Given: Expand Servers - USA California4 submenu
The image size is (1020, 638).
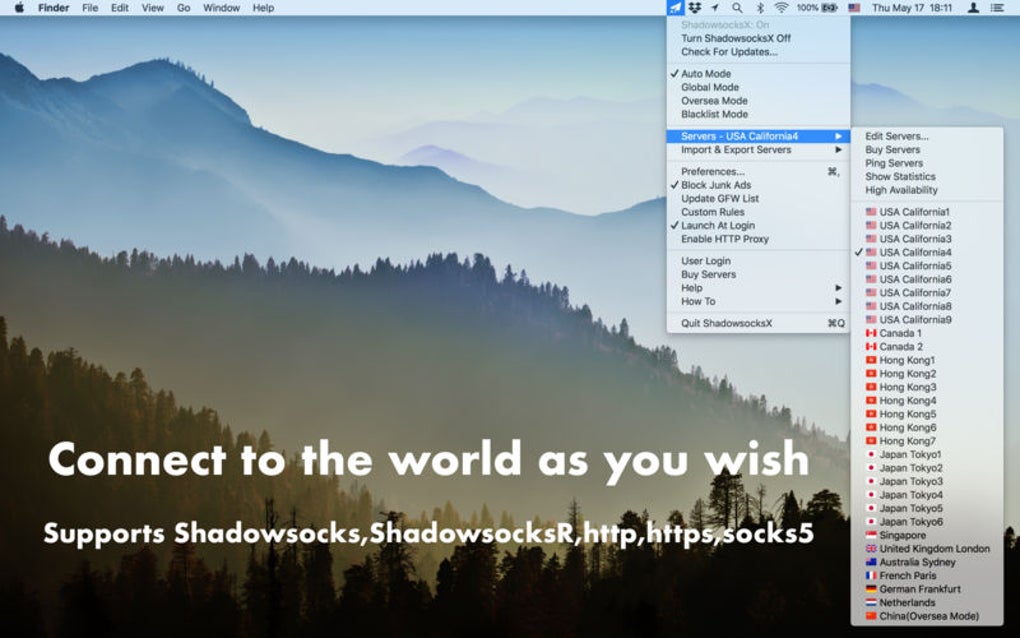Looking at the screenshot, I should tap(758, 137).
